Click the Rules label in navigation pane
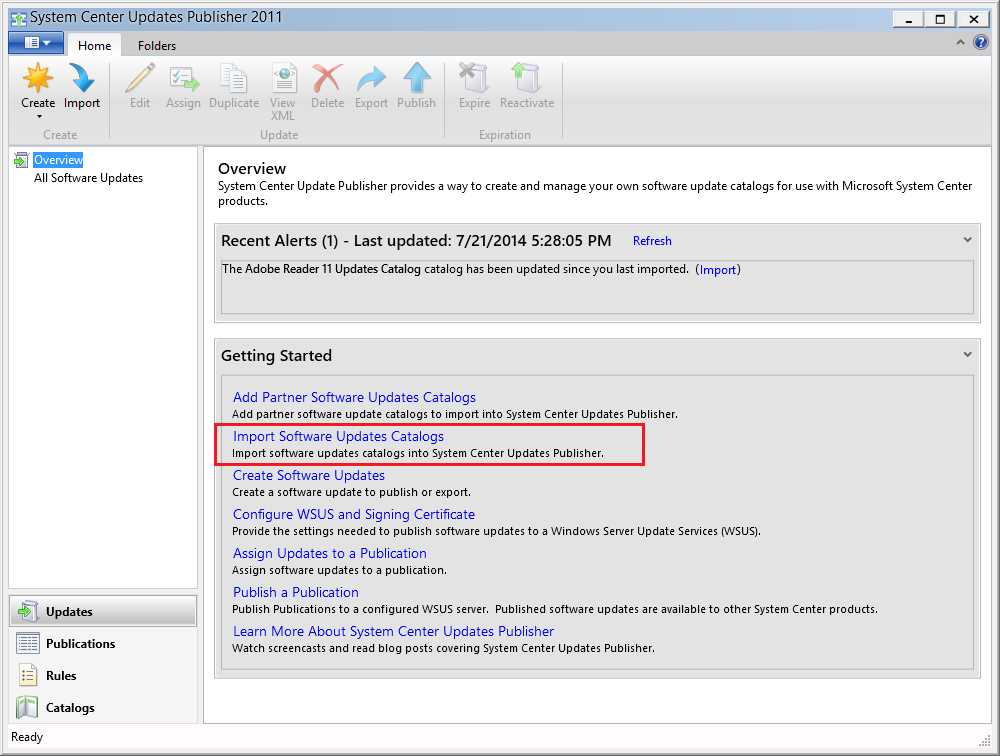 [61, 676]
